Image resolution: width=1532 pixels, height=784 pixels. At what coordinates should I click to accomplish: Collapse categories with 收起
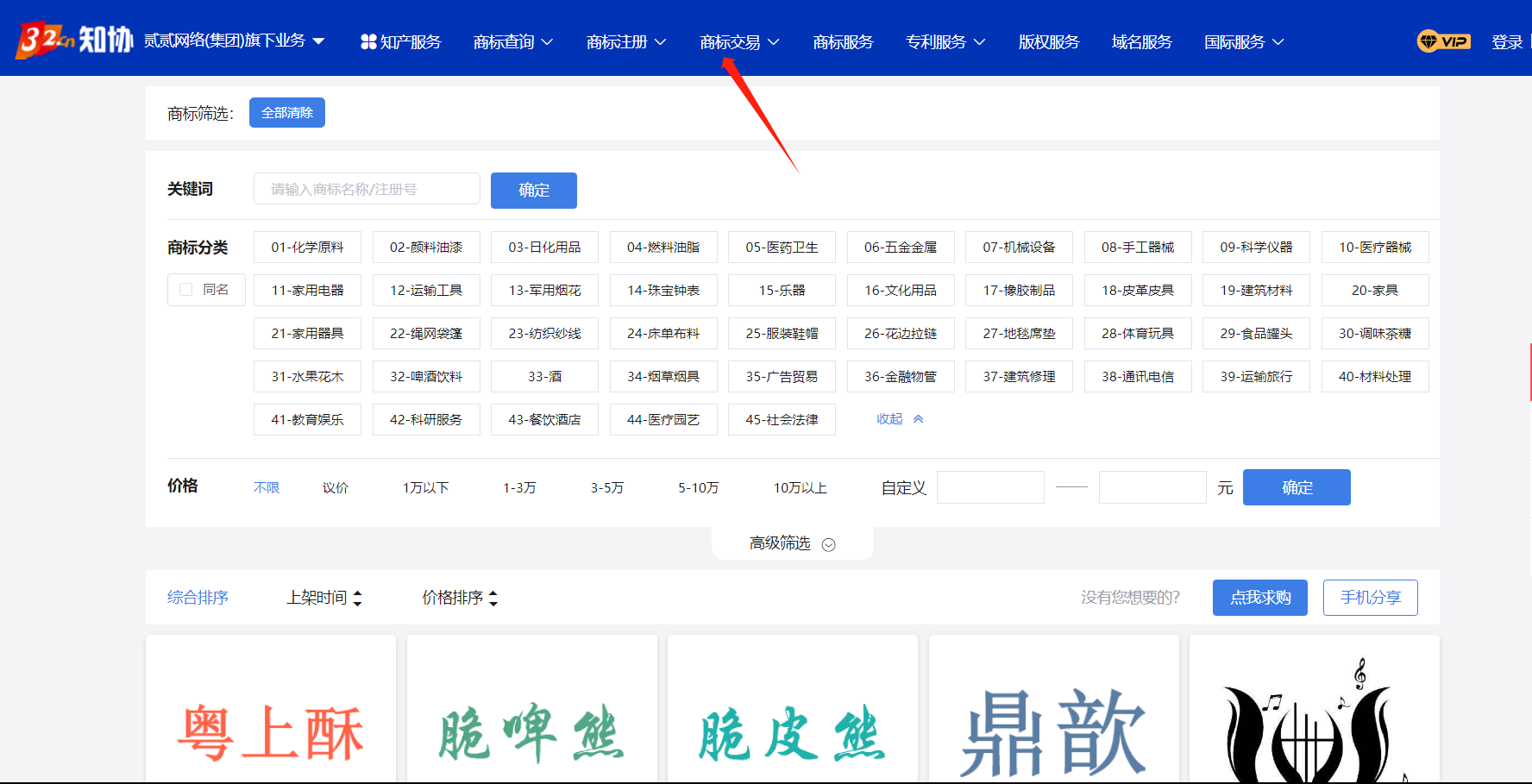point(900,418)
